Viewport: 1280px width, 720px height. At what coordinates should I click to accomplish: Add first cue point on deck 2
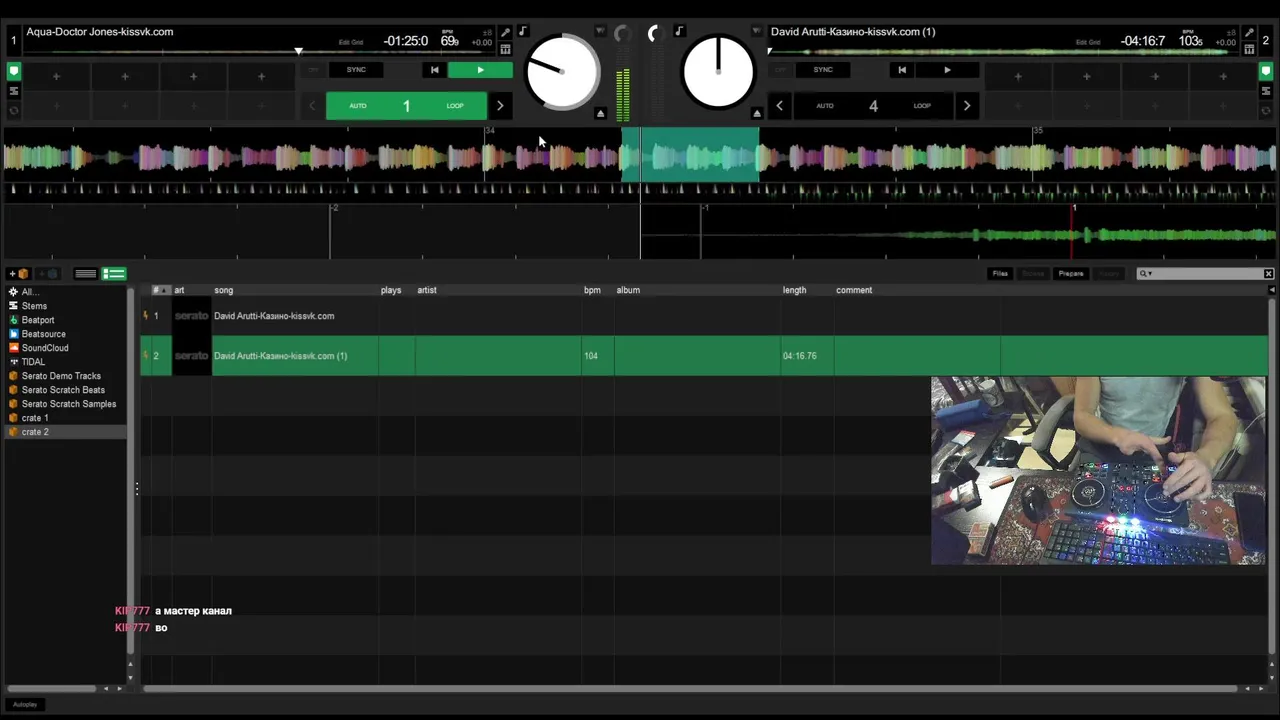click(x=1018, y=76)
